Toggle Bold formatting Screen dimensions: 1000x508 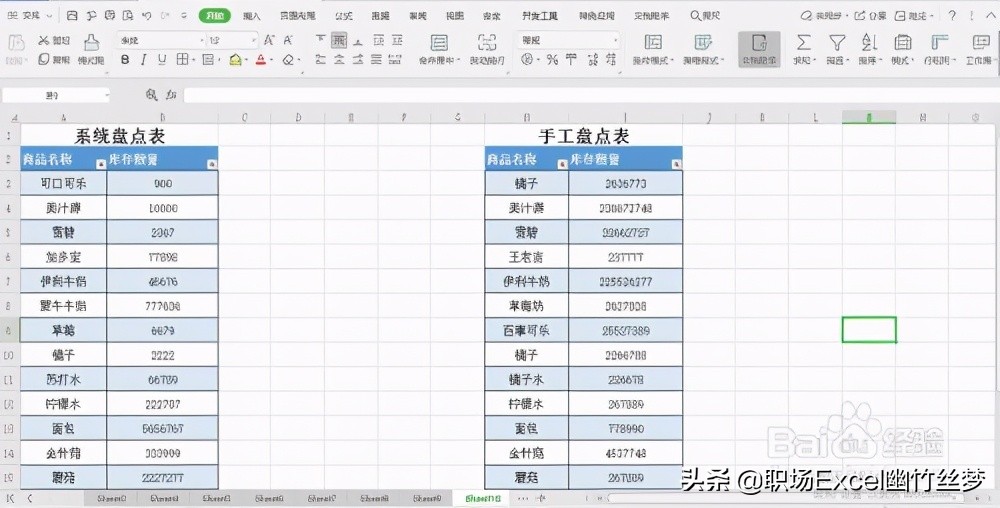(125, 59)
